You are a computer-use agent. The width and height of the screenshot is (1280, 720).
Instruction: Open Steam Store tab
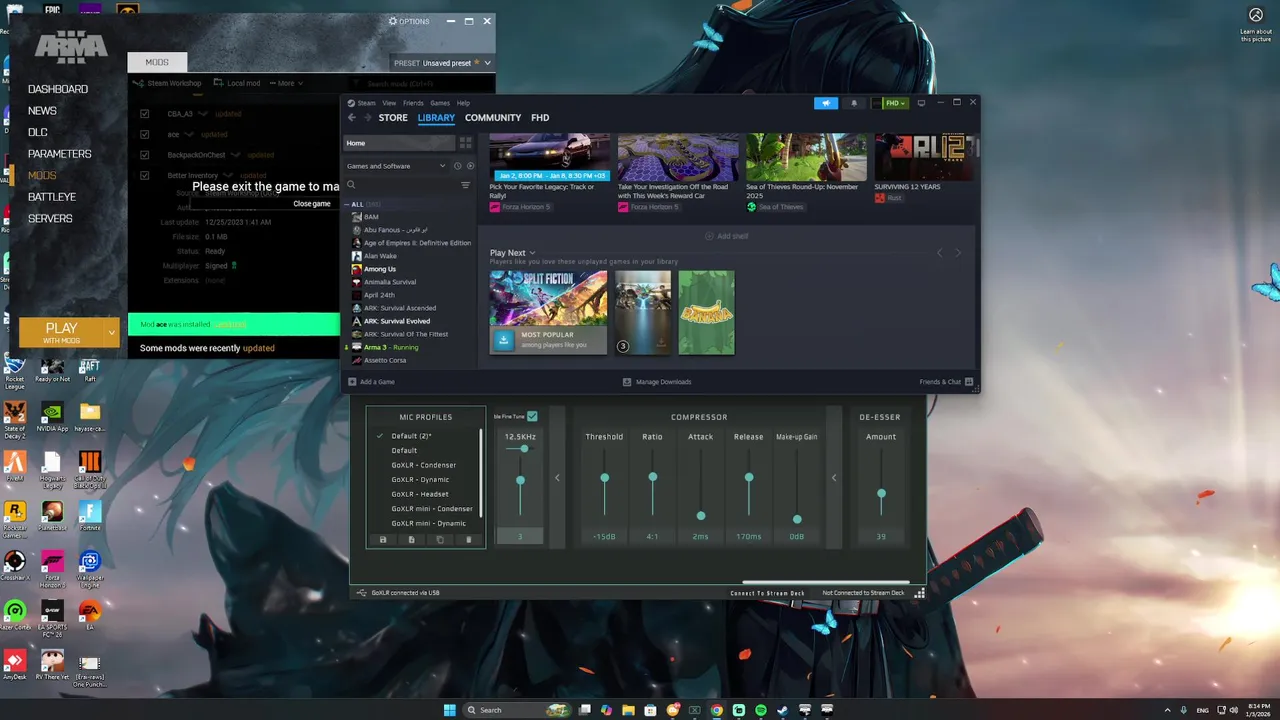(x=393, y=118)
